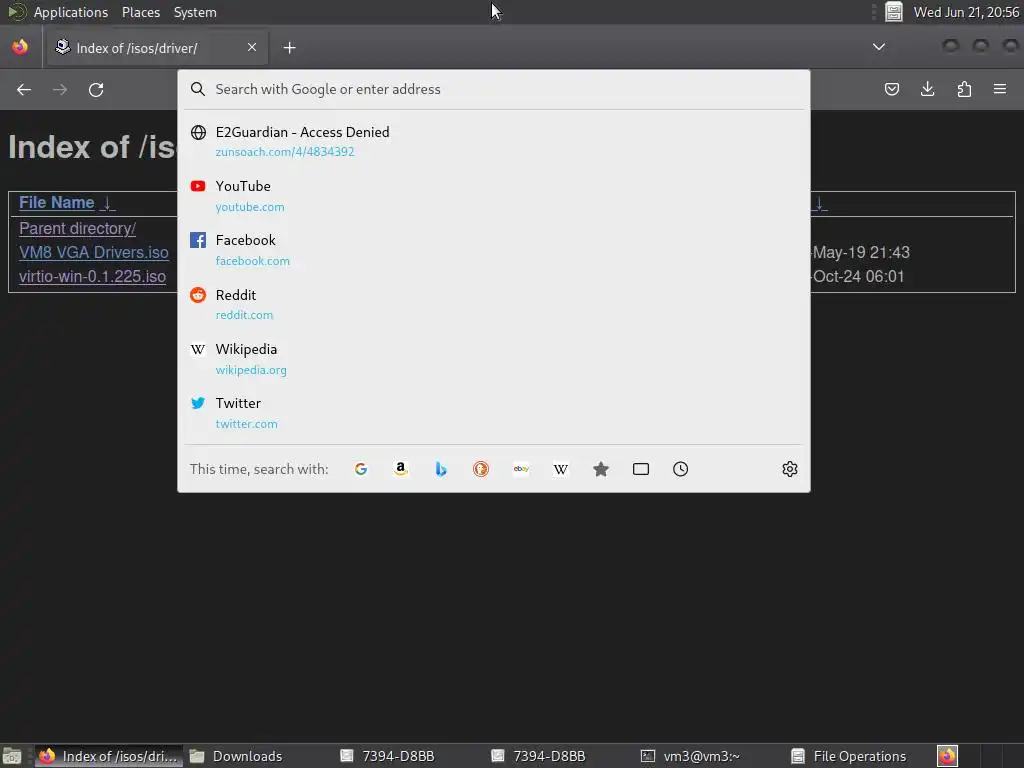Select the Wikipedia suggestion

click(x=494, y=359)
